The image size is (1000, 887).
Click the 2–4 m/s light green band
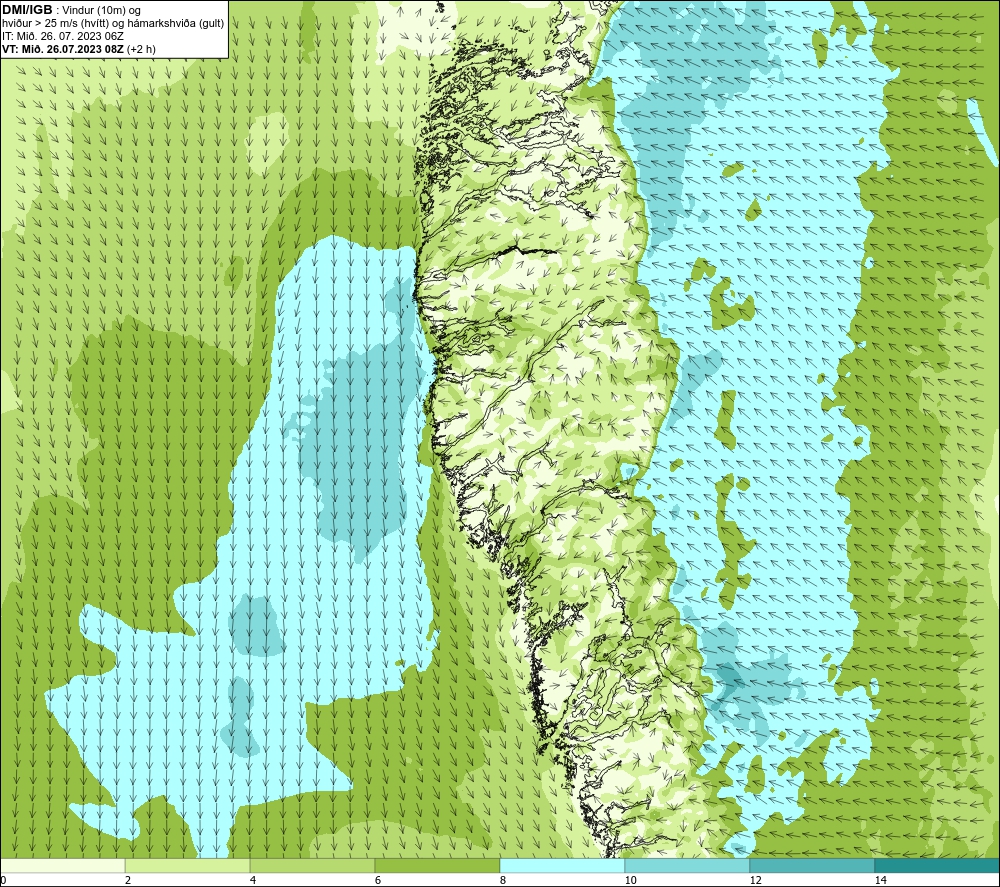click(x=188, y=865)
